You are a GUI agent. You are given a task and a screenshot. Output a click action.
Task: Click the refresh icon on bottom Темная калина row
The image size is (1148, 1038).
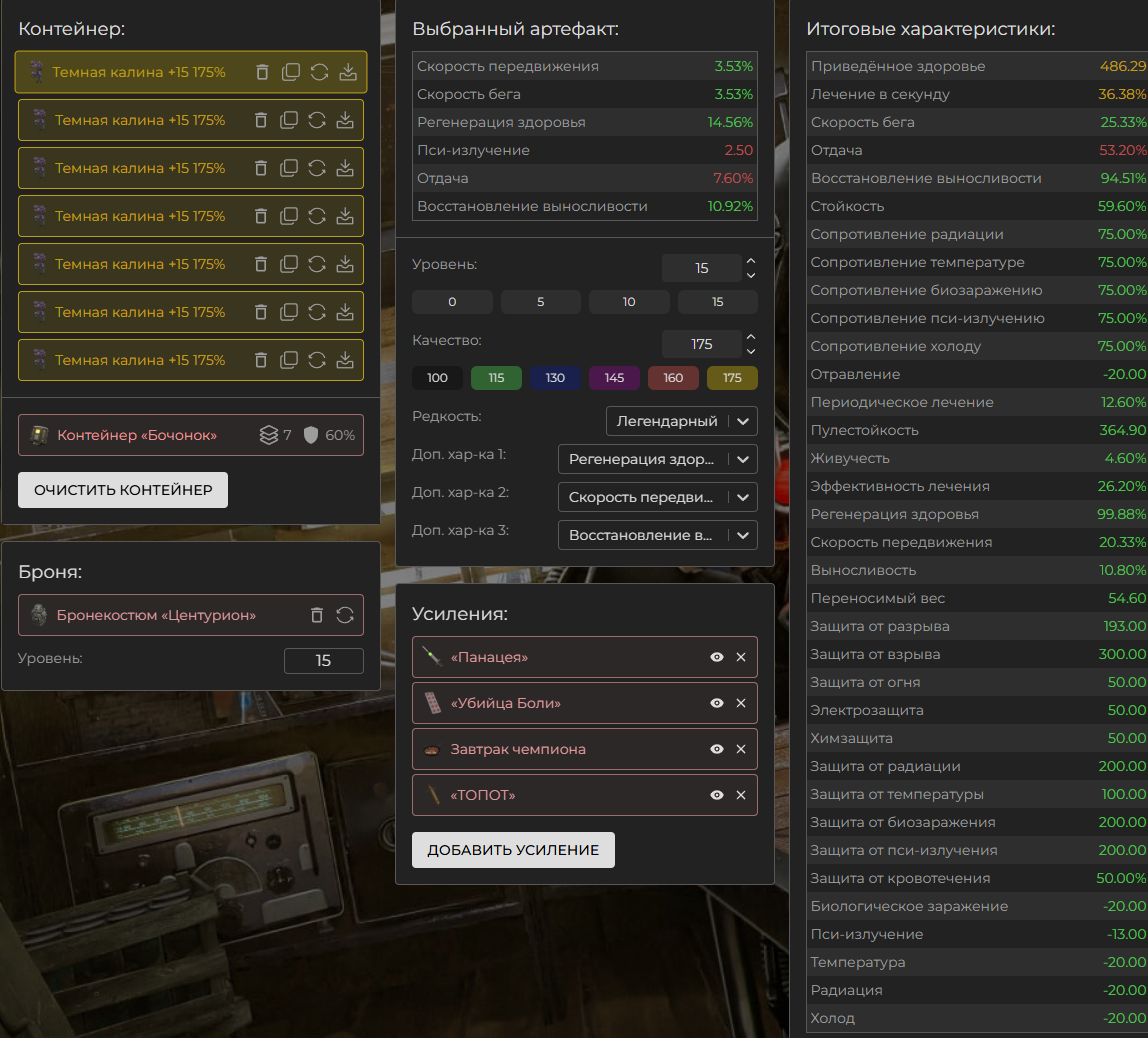pyautogui.click(x=317, y=360)
